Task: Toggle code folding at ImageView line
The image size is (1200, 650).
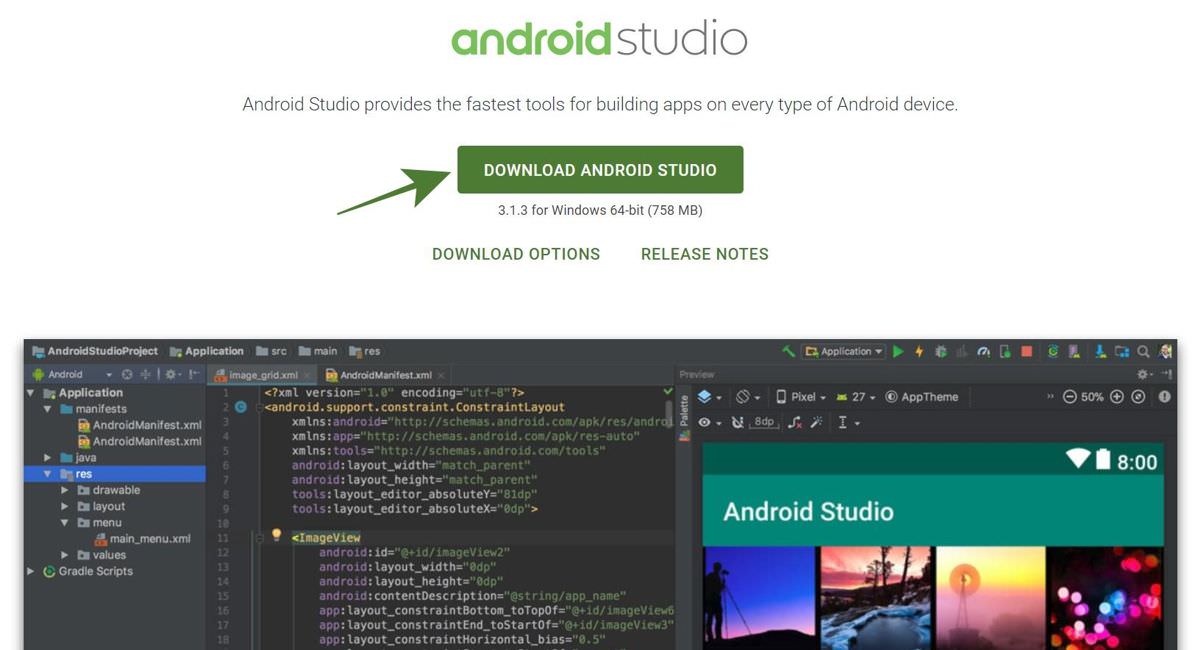Action: pyautogui.click(x=259, y=538)
